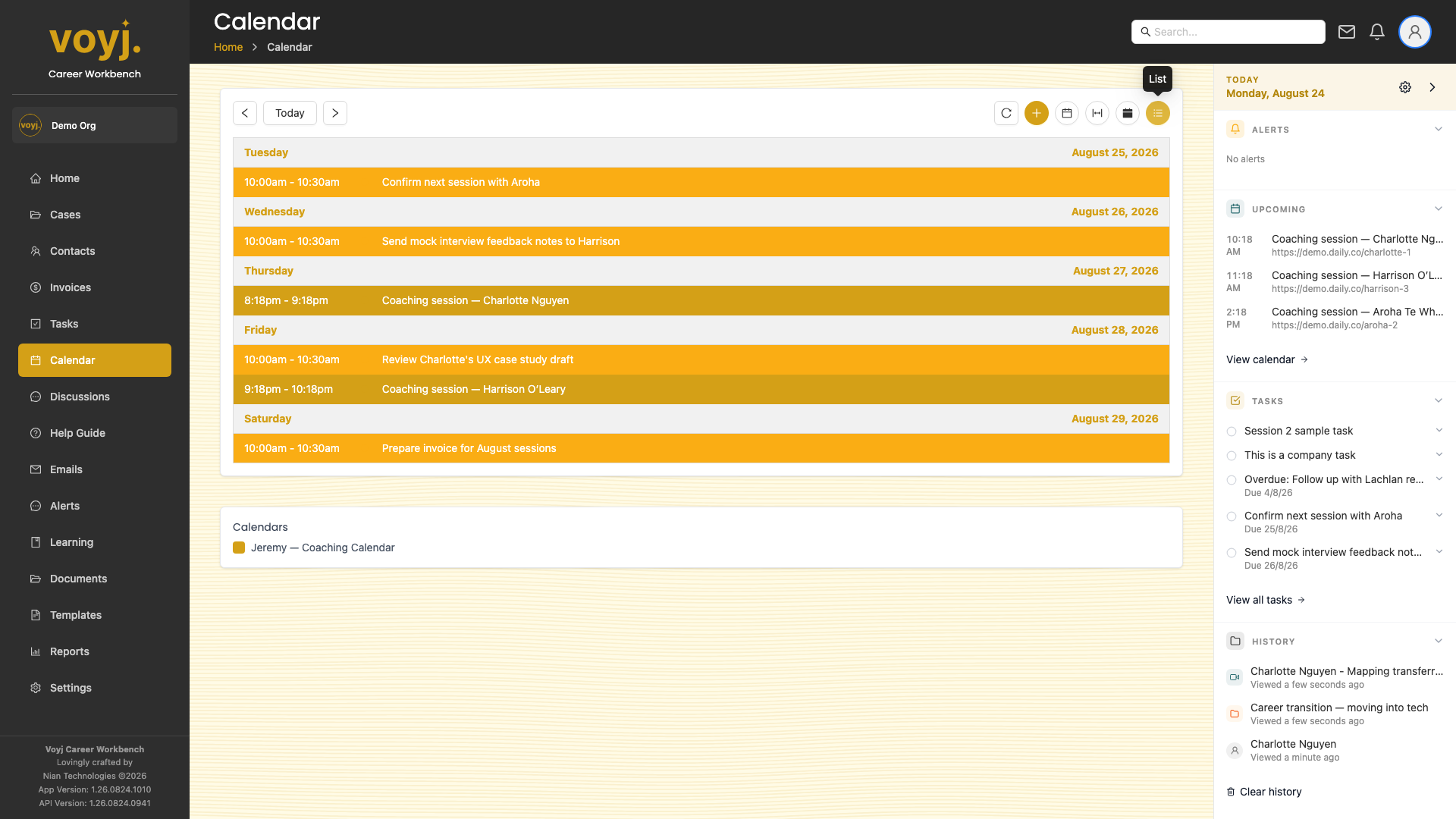The width and height of the screenshot is (1456, 819).
Task: Mark 'This is a company task' complete
Action: coord(1232,456)
